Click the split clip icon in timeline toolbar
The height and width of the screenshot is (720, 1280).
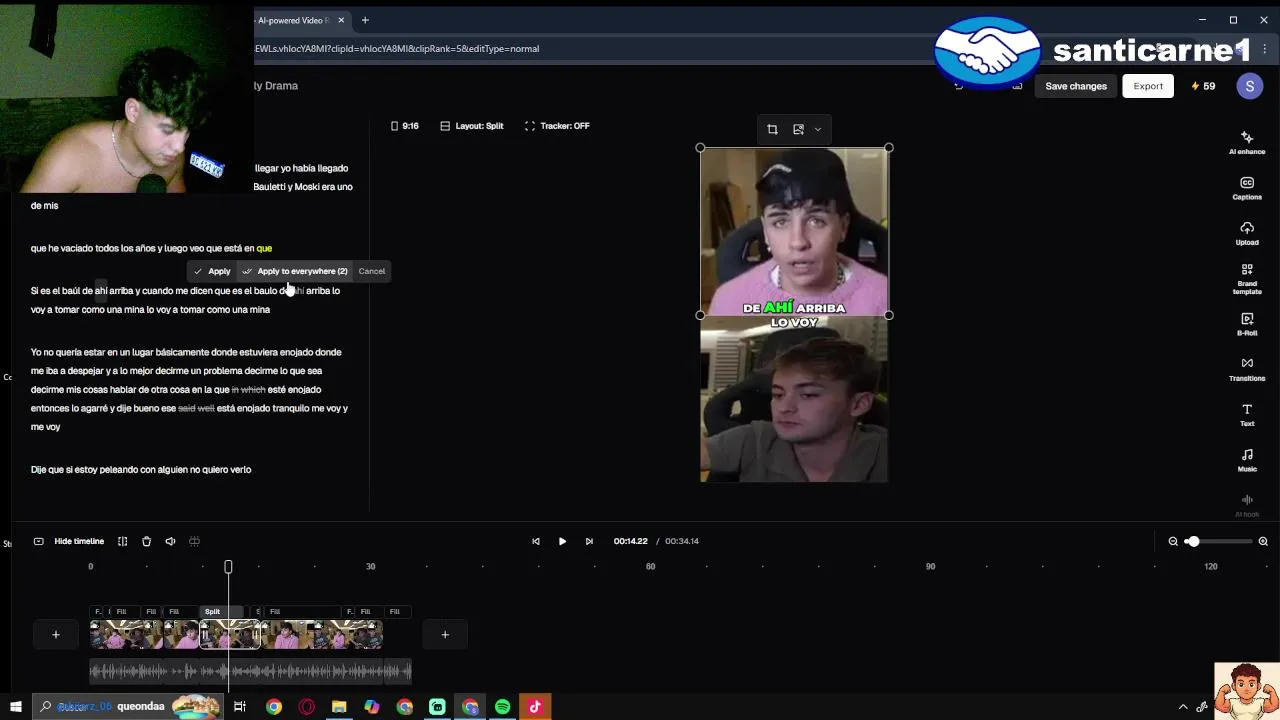[x=122, y=541]
